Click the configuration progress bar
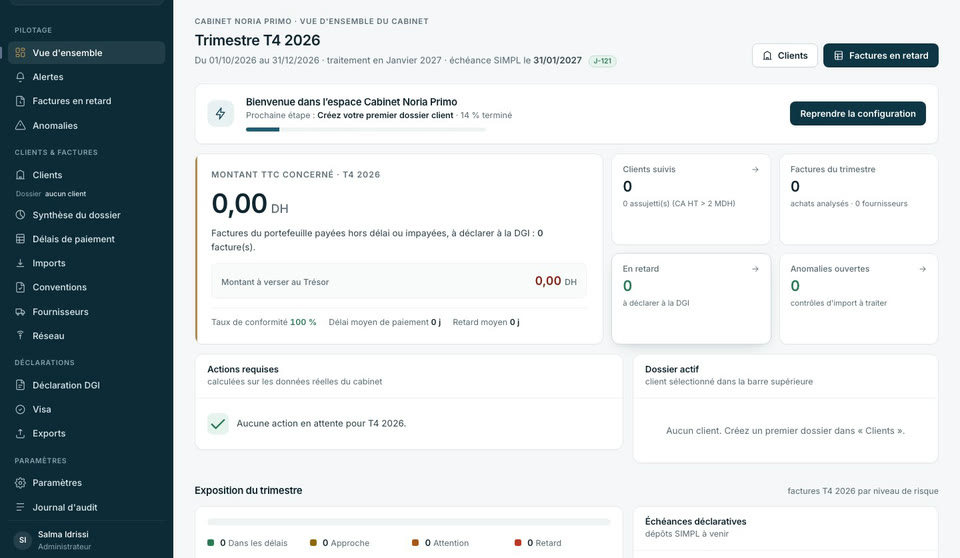 point(366,129)
